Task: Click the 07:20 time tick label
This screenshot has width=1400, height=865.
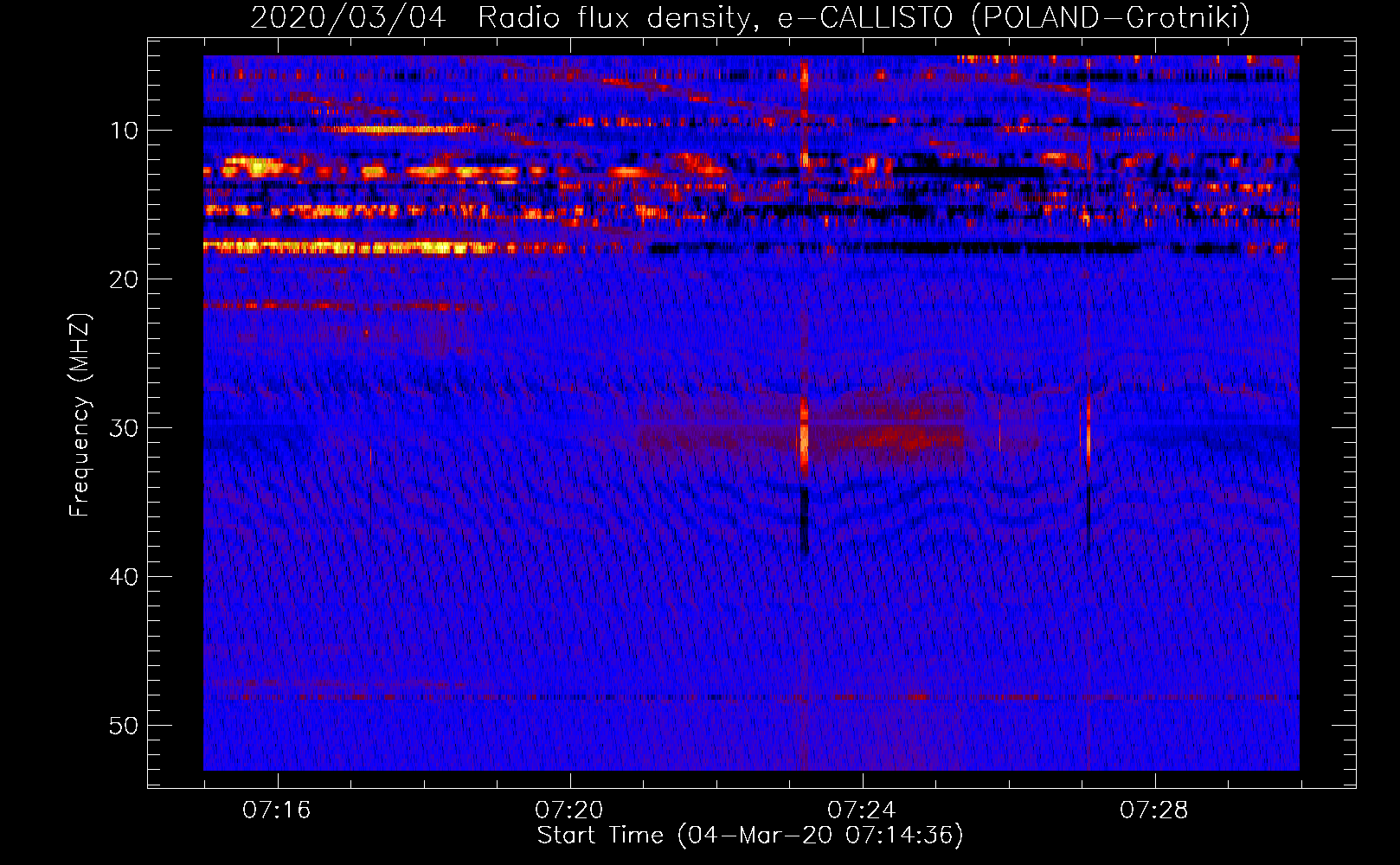Action: click(569, 811)
